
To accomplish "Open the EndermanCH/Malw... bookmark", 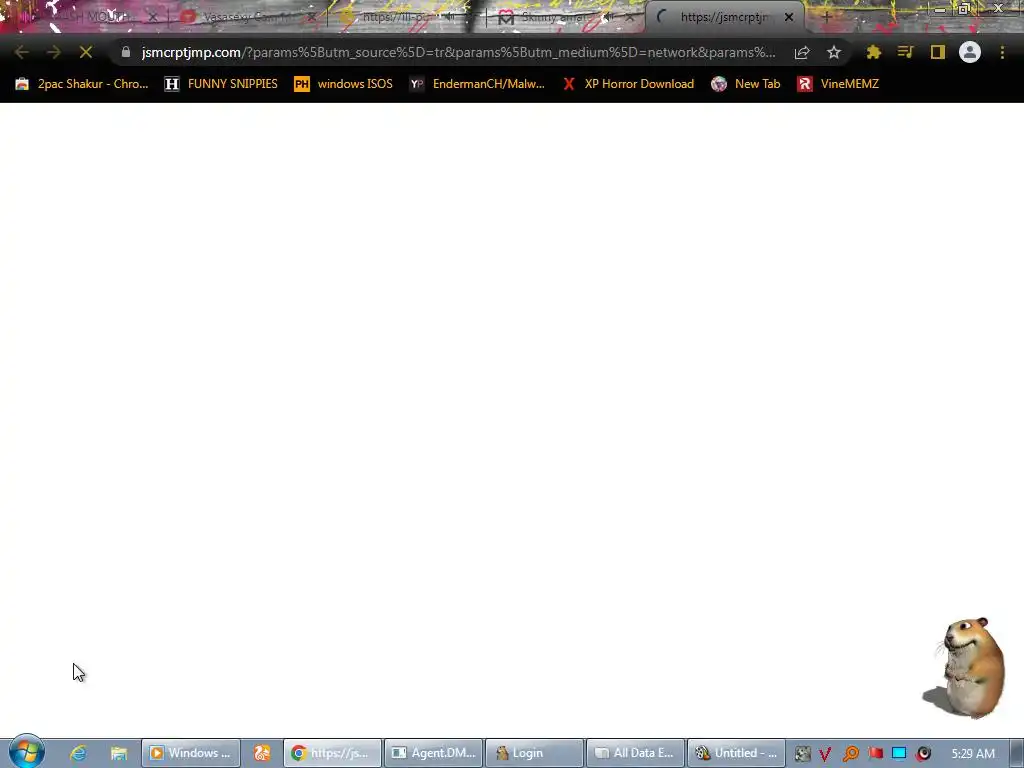I will (x=477, y=84).
